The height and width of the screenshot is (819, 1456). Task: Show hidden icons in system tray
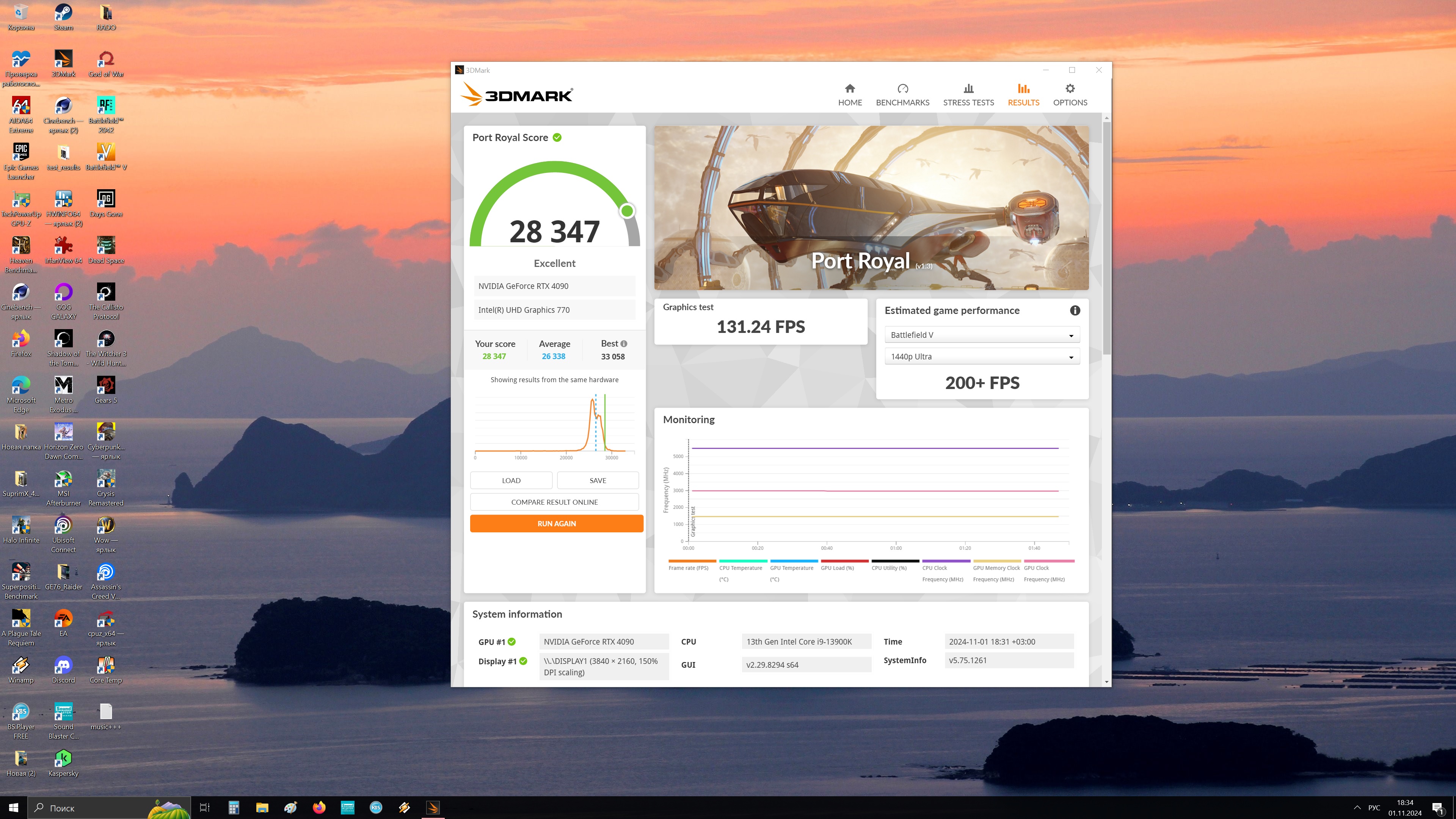click(x=1357, y=808)
